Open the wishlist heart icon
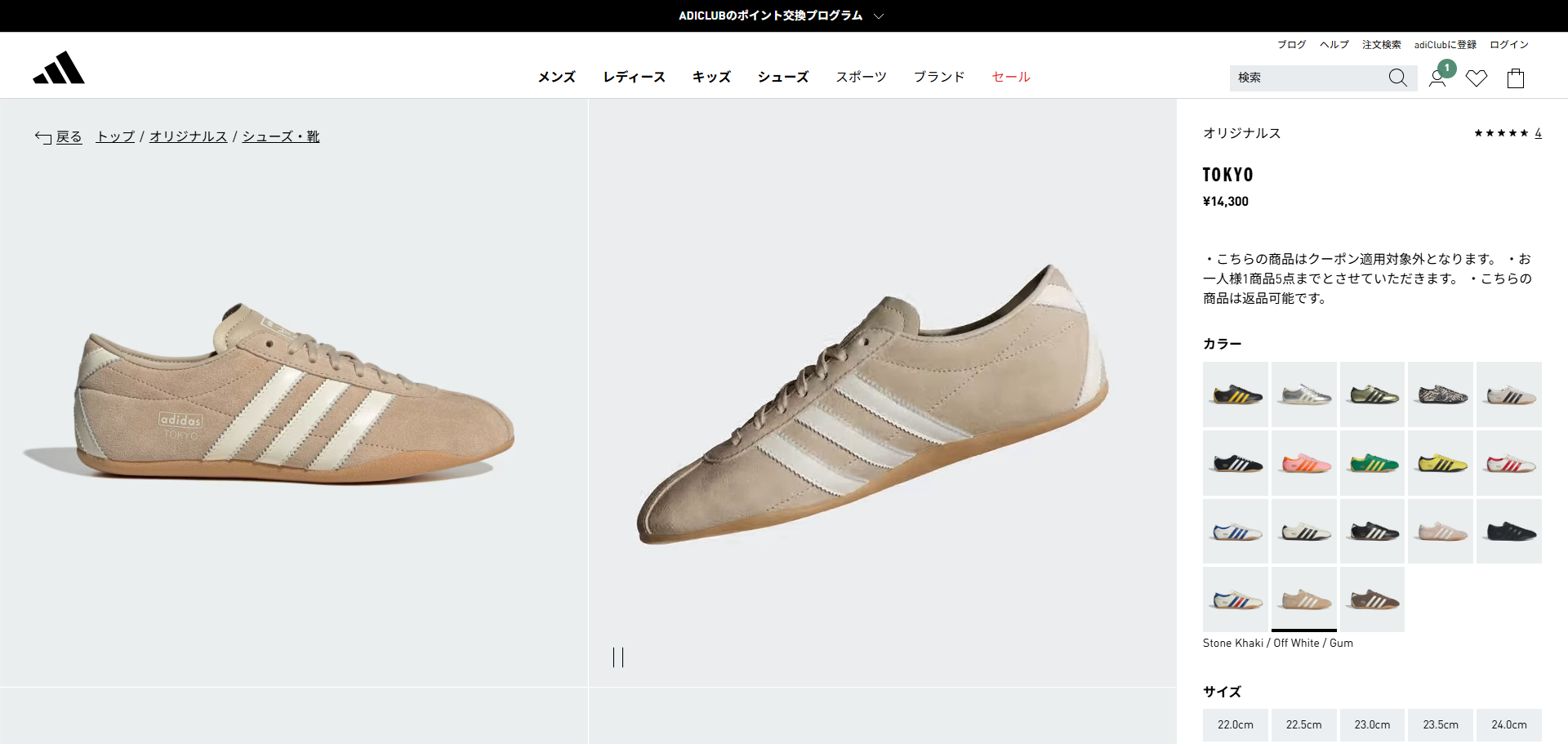Screen dimensions: 1568x744 click(x=1477, y=78)
